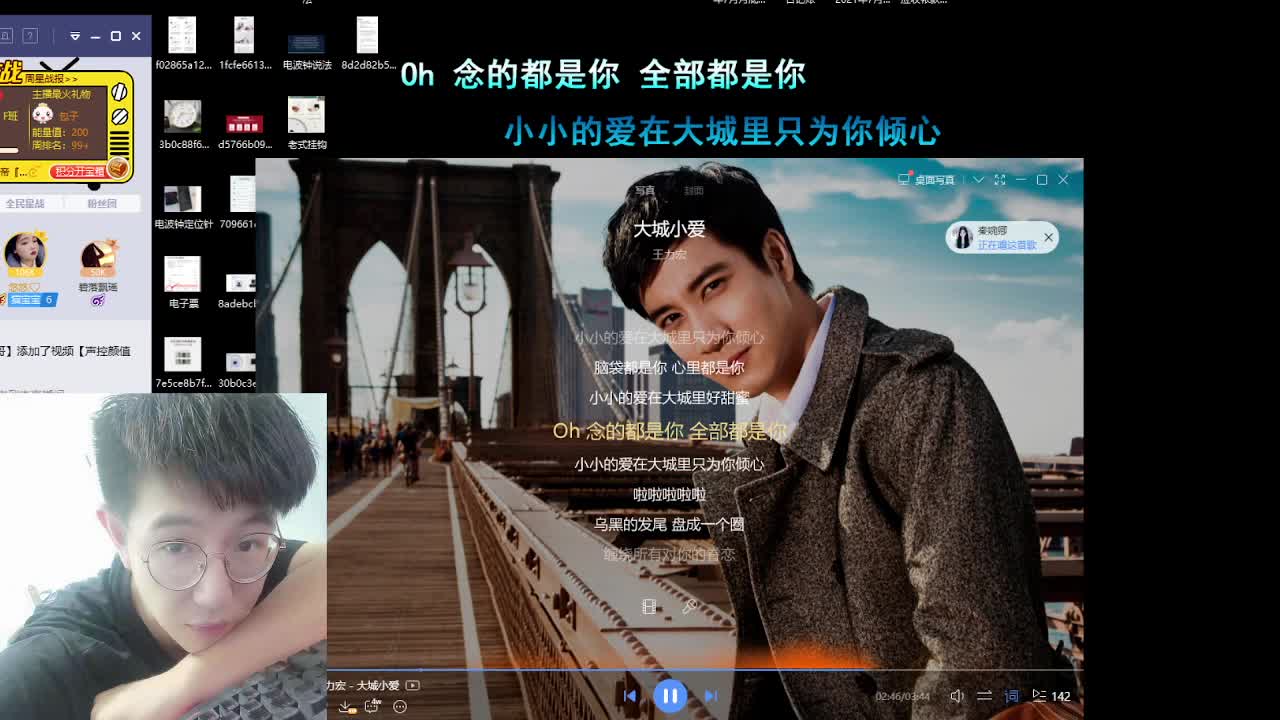Viewport: 1280px width, 720px height.
Task: Select the 老式挂钩 desktop file
Action: 307,123
